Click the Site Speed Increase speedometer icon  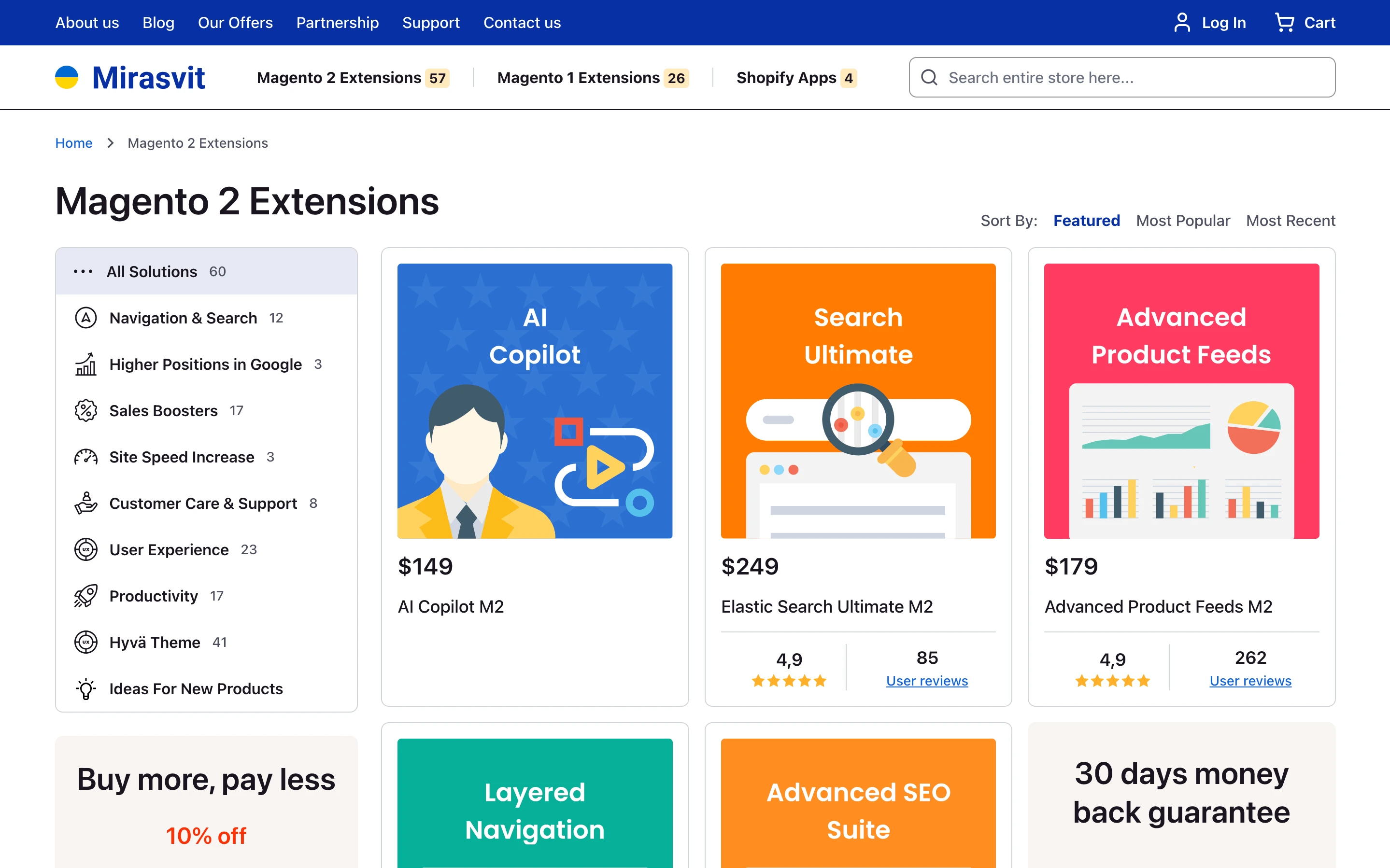pyautogui.click(x=85, y=457)
